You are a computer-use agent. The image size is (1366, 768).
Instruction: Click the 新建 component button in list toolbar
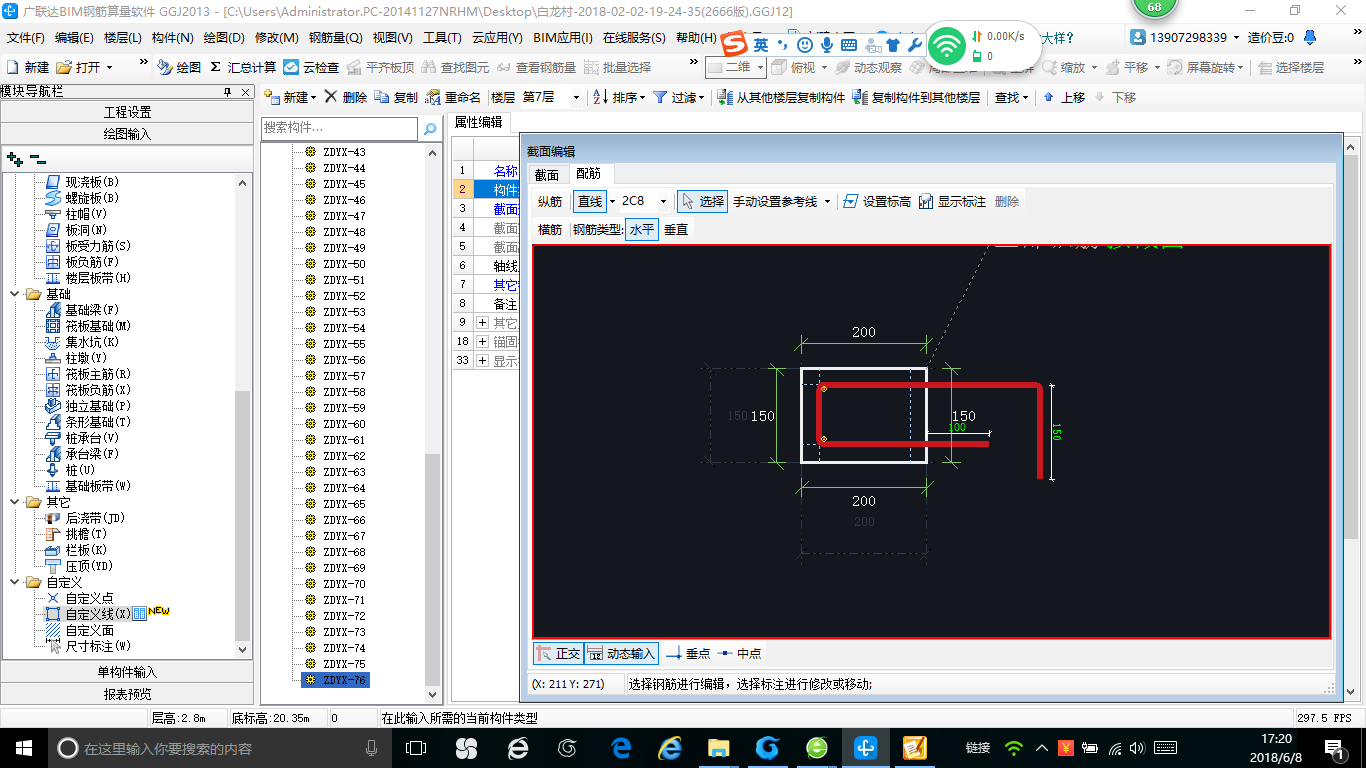click(x=290, y=97)
